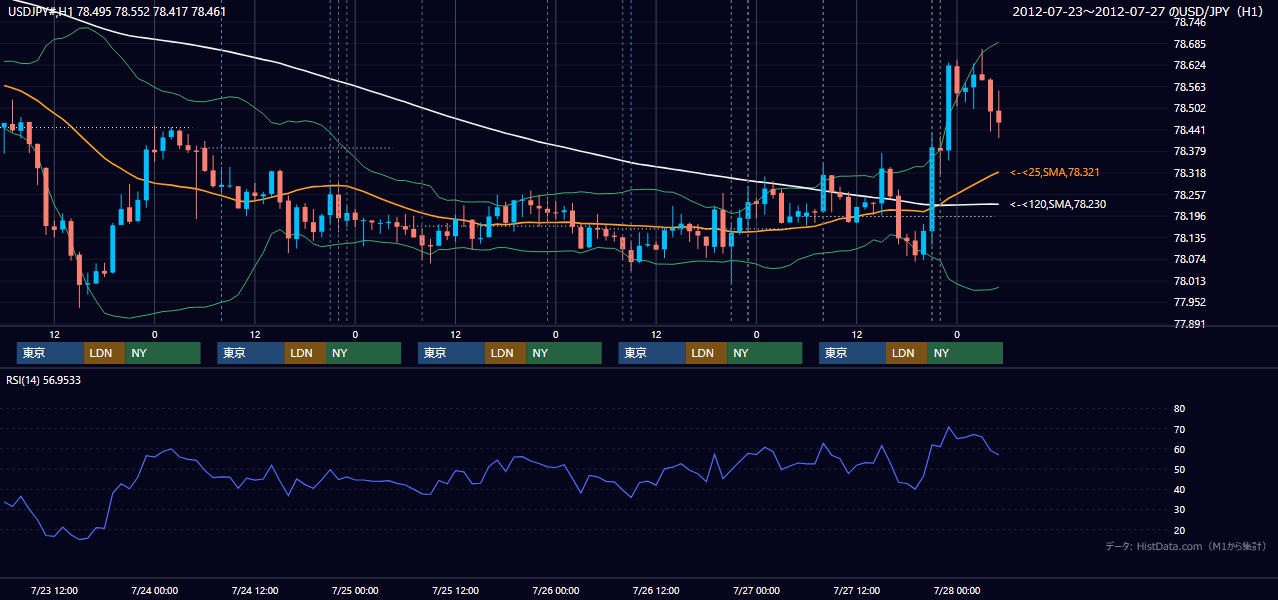Click the RSI(14) 56.9533 indicator label
Screen dimensions: 1278x600
(x=44, y=380)
